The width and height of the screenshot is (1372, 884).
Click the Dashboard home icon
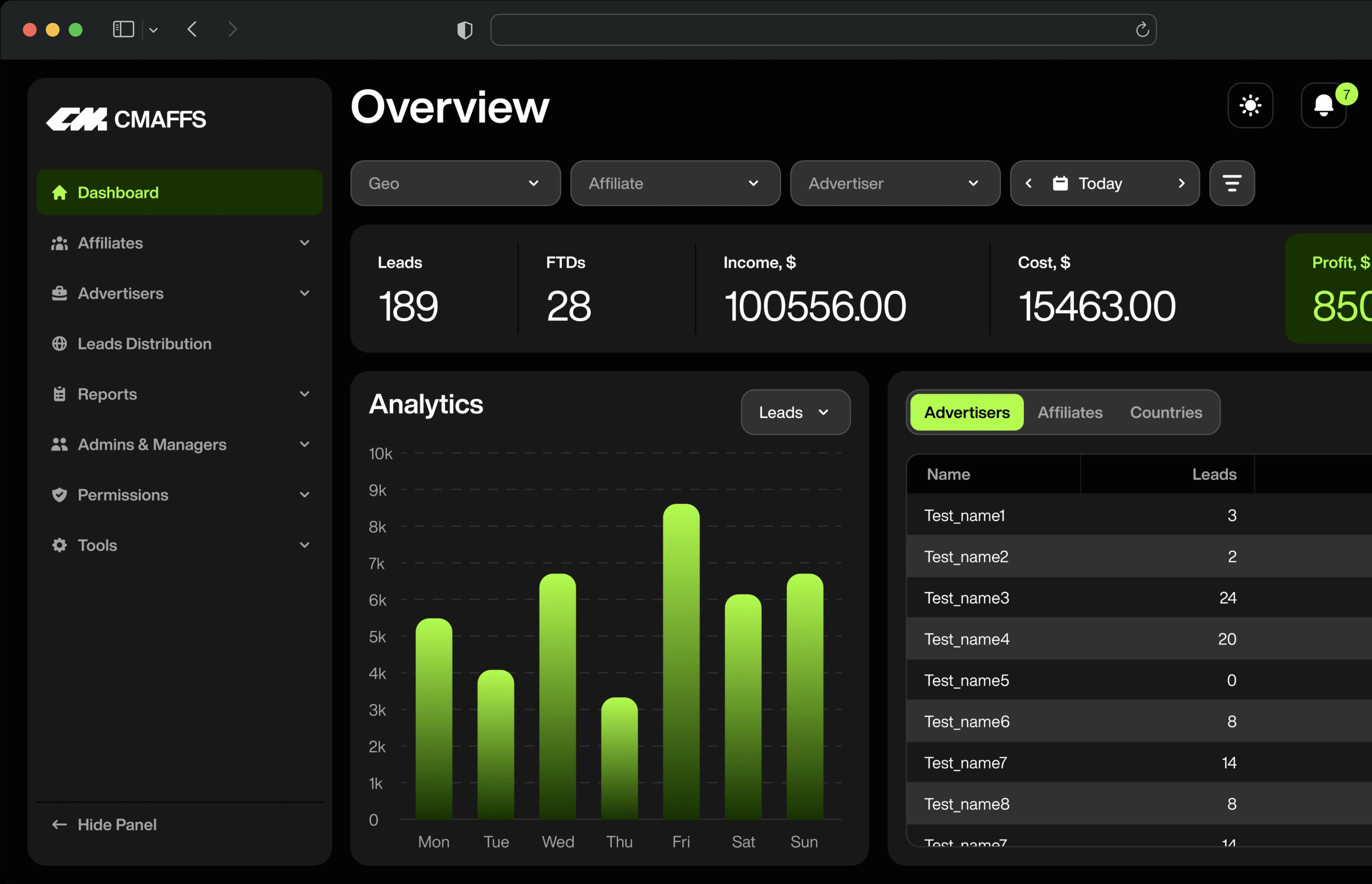click(60, 192)
